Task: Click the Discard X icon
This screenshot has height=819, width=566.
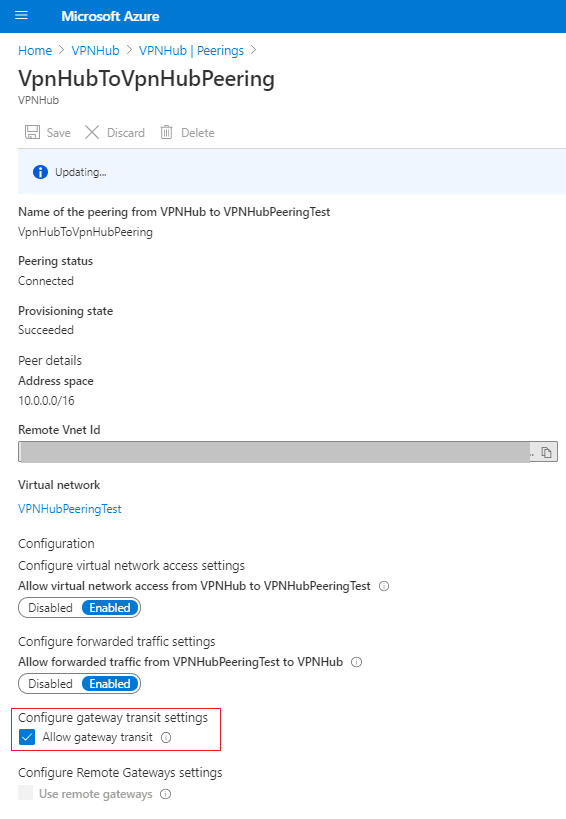Action: [92, 132]
